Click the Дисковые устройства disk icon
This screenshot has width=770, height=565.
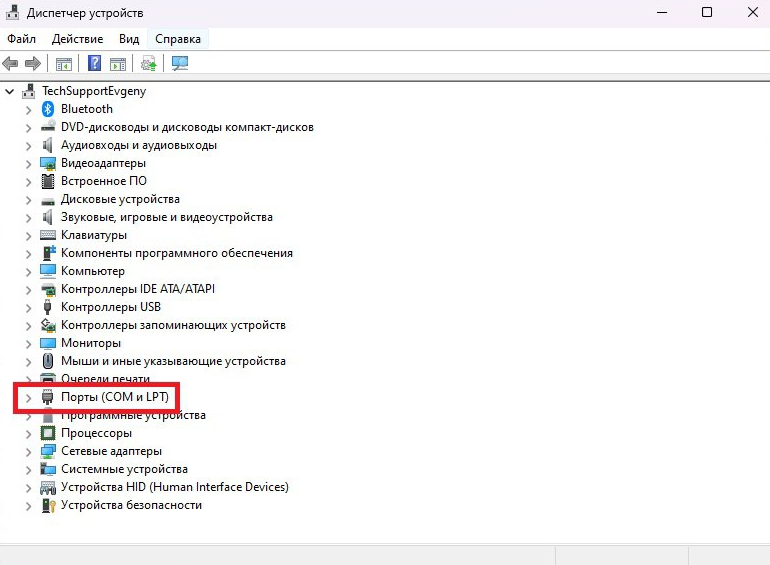tap(48, 200)
